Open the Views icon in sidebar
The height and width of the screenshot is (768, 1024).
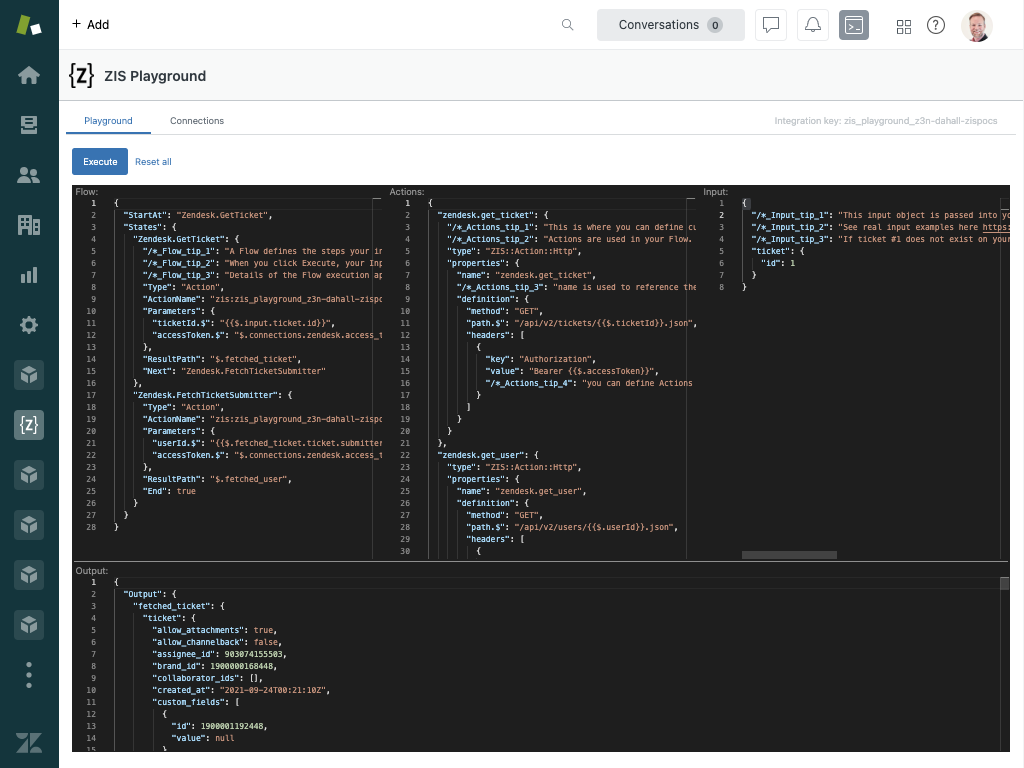tap(29, 125)
